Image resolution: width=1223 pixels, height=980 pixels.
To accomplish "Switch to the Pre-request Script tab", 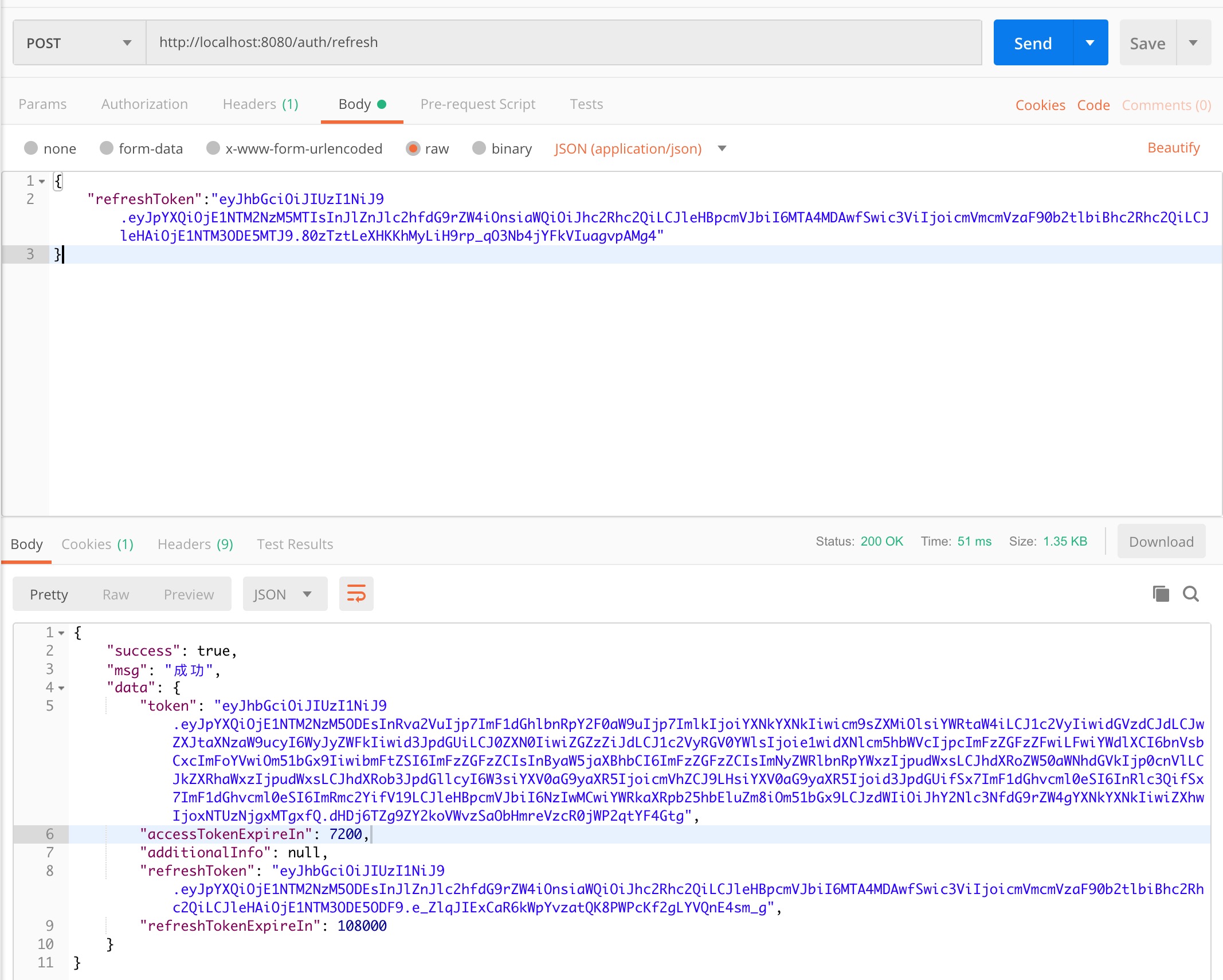I will pos(478,104).
